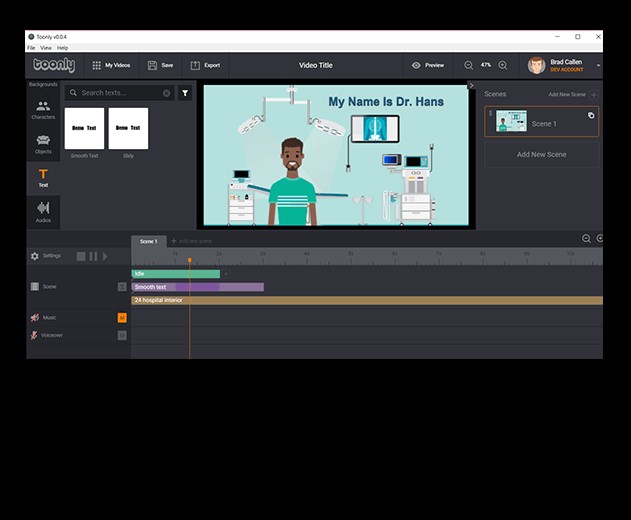The image size is (631, 520).
Task: Toggle the Scene track lock button
Action: point(122,287)
